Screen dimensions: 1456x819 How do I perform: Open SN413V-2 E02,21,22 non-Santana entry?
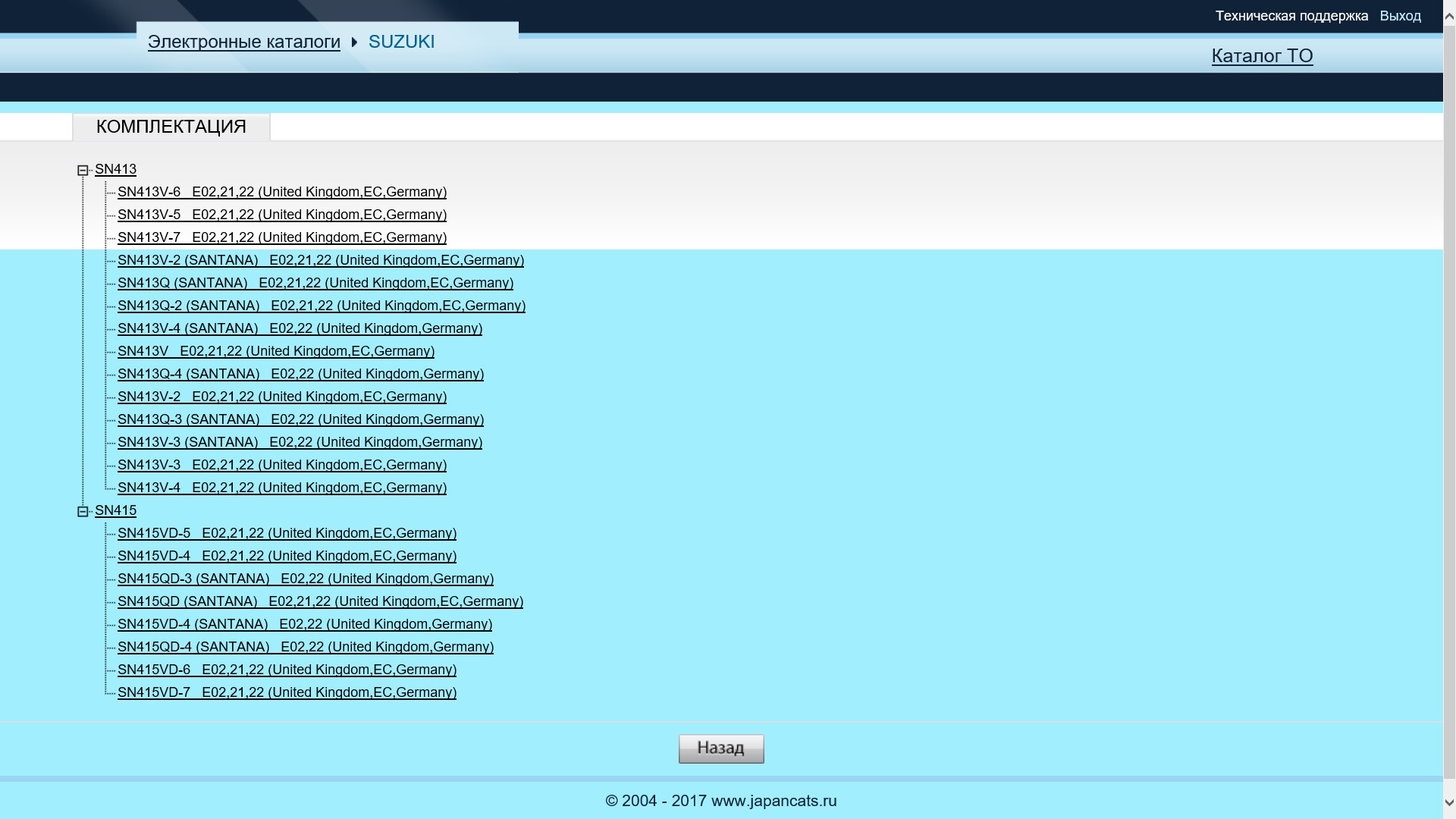tap(282, 397)
